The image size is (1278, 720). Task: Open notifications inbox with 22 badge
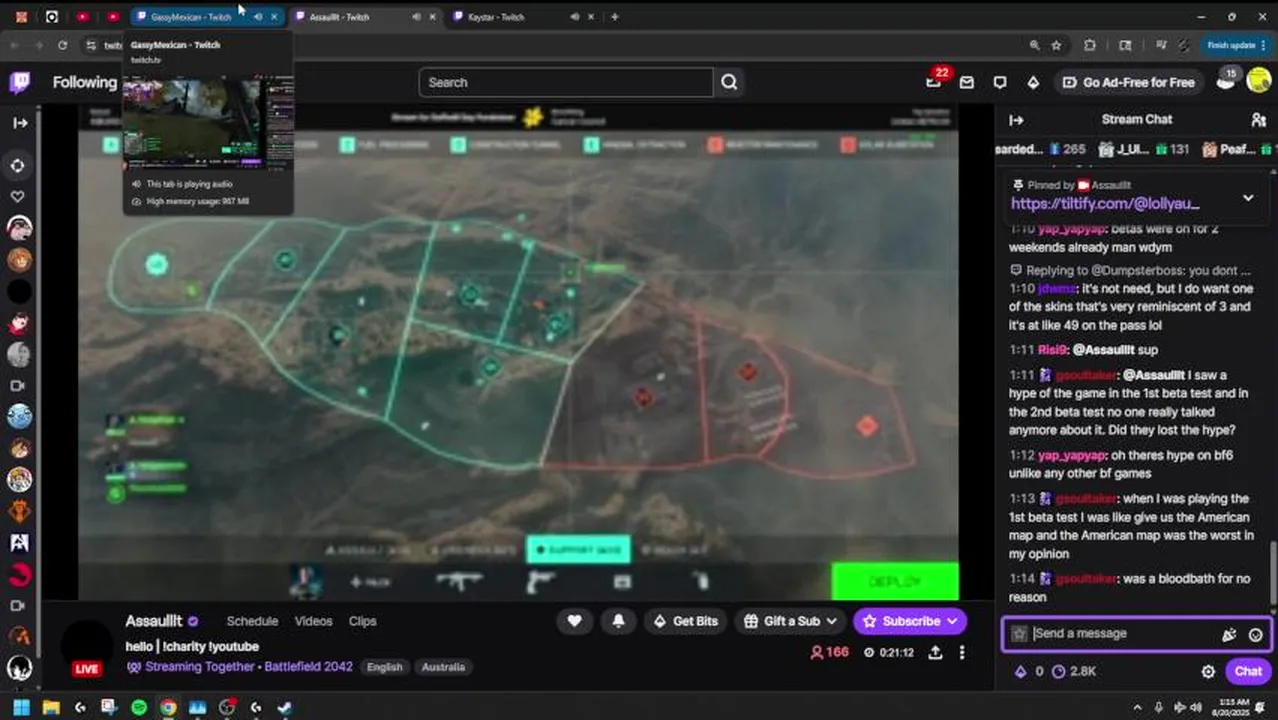coord(933,82)
